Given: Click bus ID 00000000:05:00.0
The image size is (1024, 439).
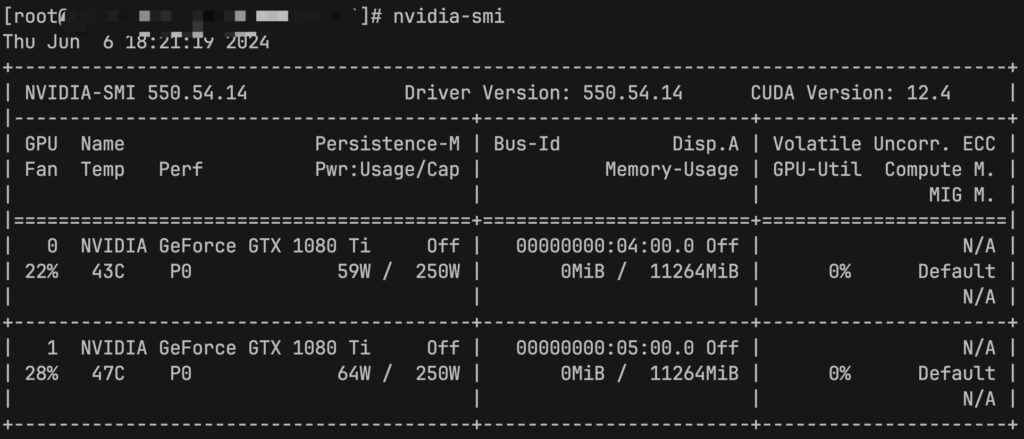Looking at the screenshot, I should [605, 348].
